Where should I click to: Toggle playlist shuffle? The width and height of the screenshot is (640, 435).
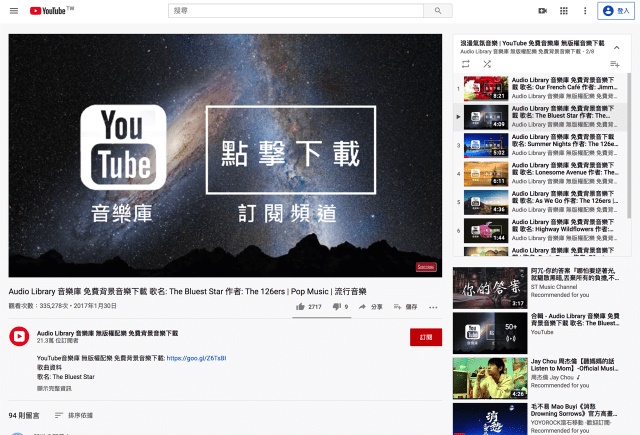tap(487, 64)
